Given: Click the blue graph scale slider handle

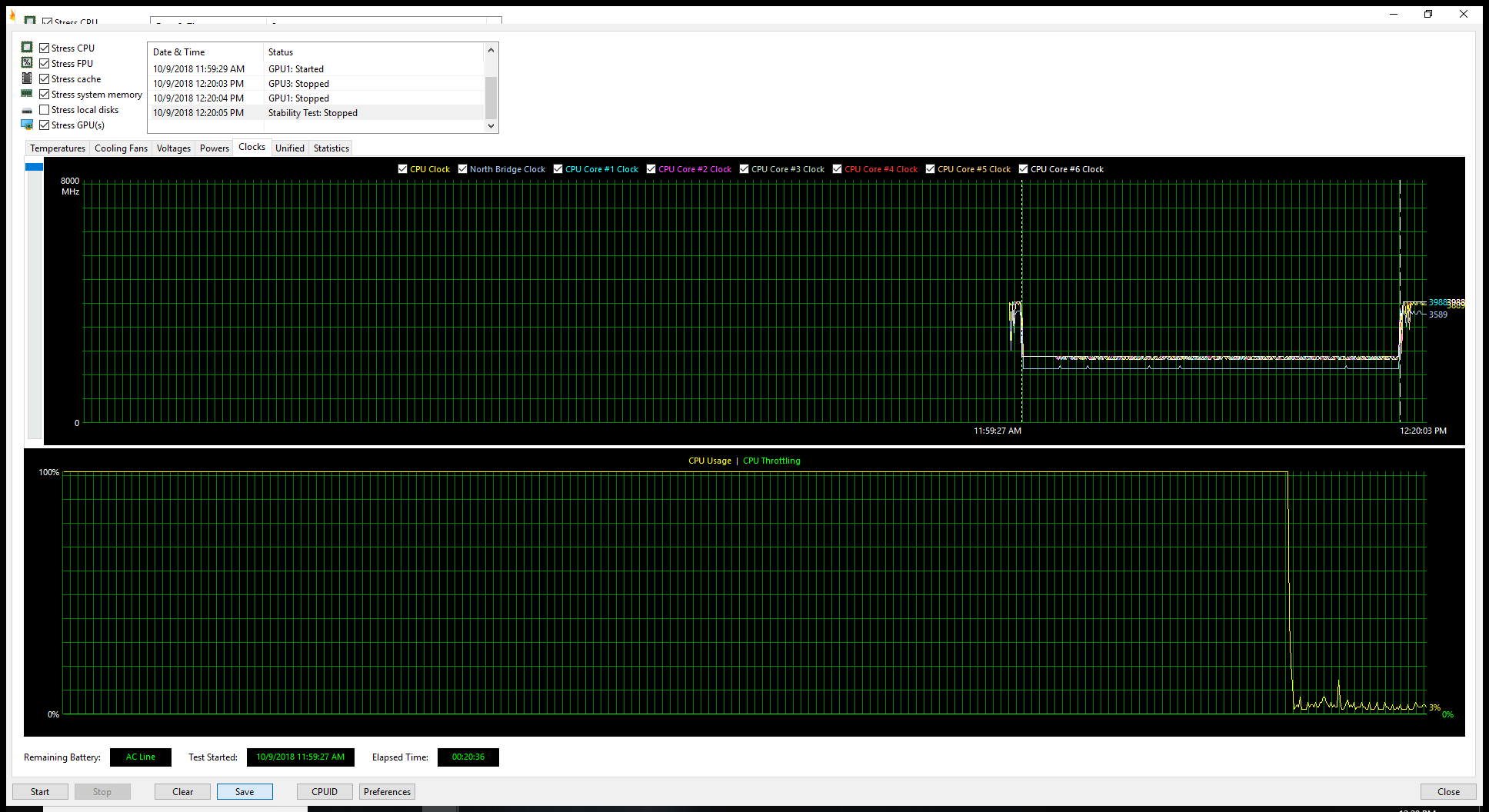Looking at the screenshot, I should 34,167.
